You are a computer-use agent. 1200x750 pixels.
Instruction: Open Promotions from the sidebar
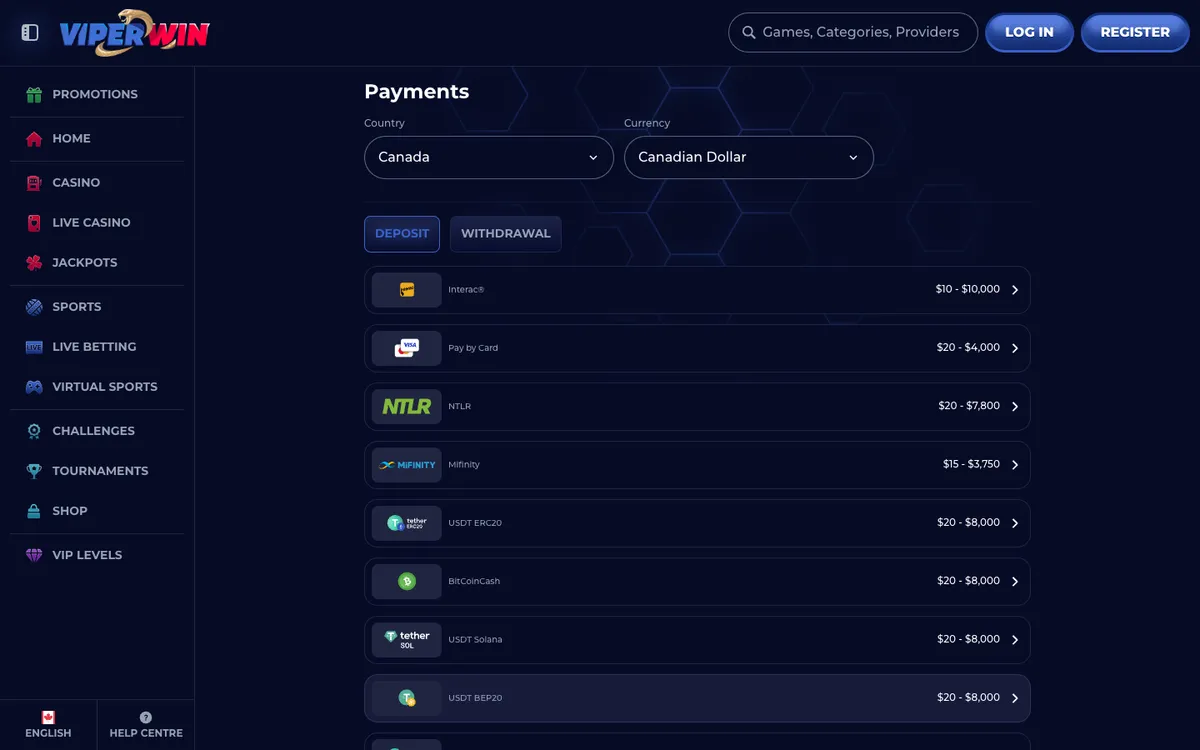pyautogui.click(x=97, y=95)
